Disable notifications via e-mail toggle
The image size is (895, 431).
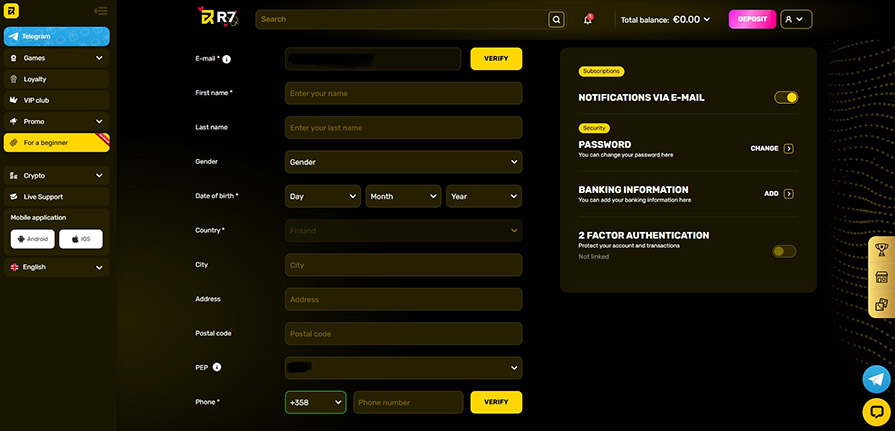click(785, 98)
